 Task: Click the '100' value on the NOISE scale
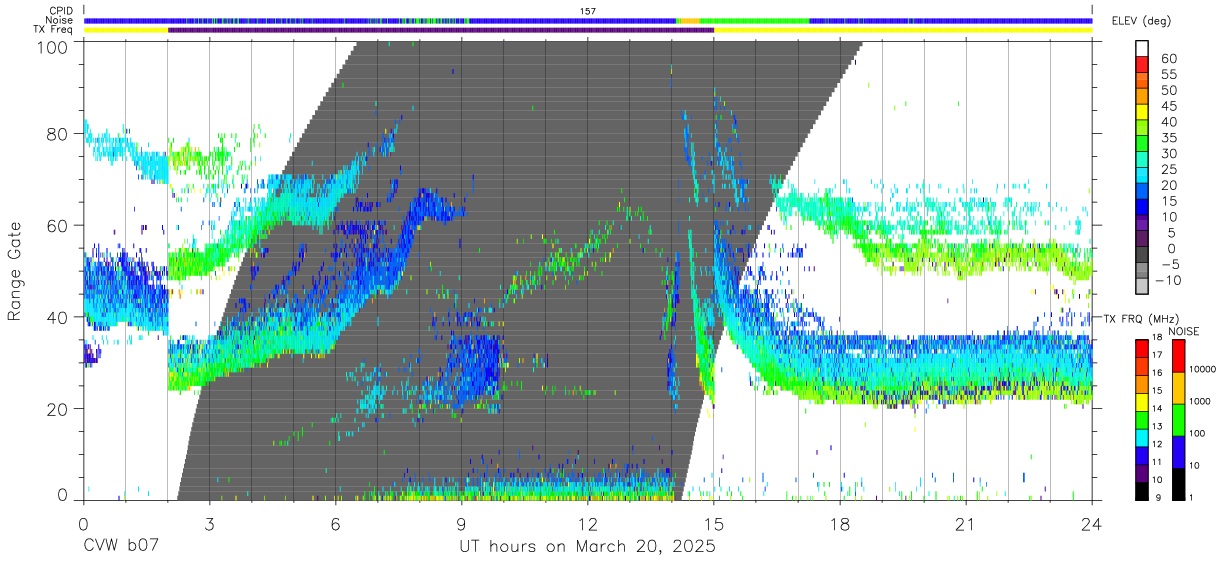click(x=1196, y=434)
